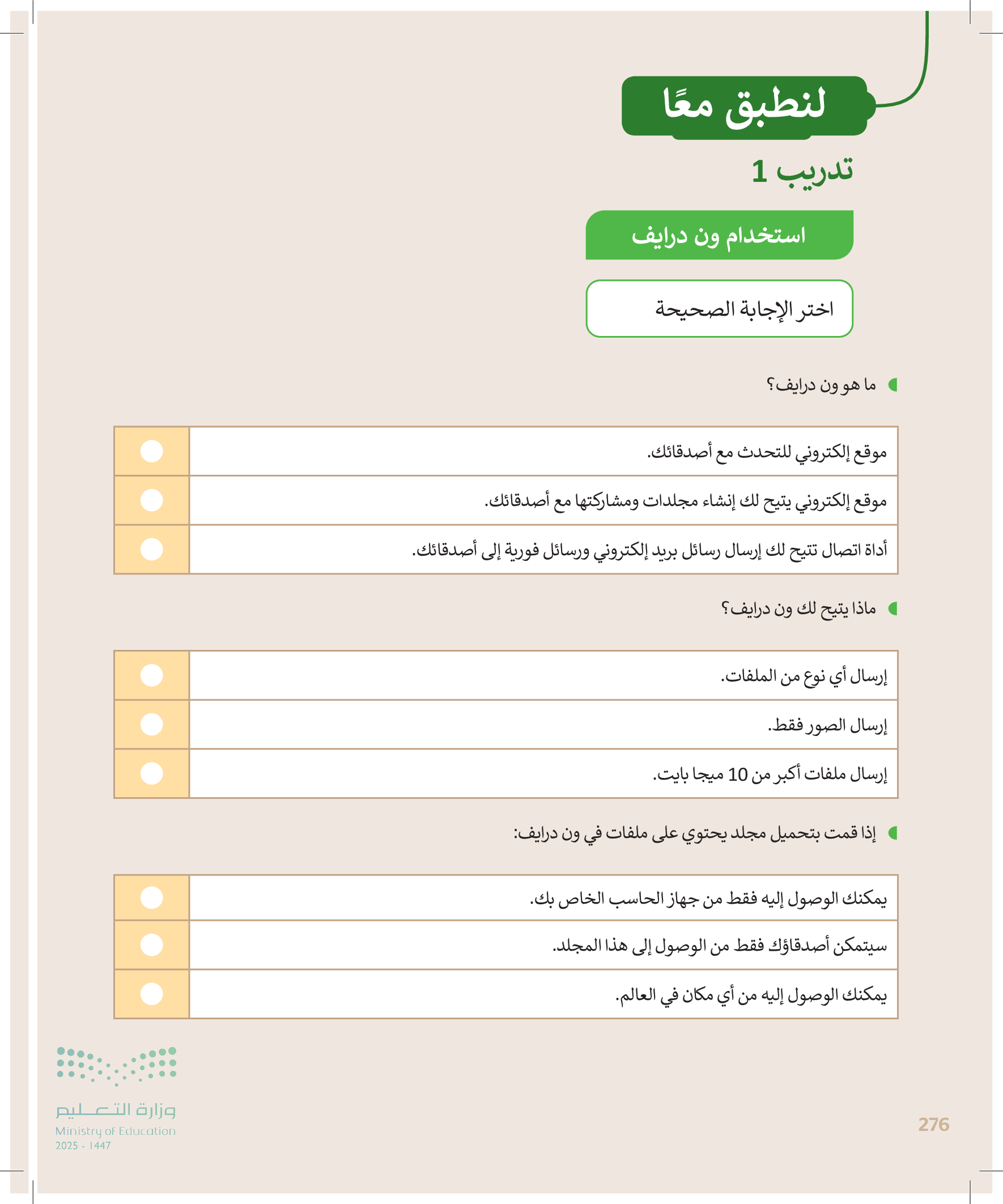The height and width of the screenshot is (1204, 1003).
Task: Choose 'إرسال ملفات أكبر من 10 ميجا بايت'
Action: (151, 773)
